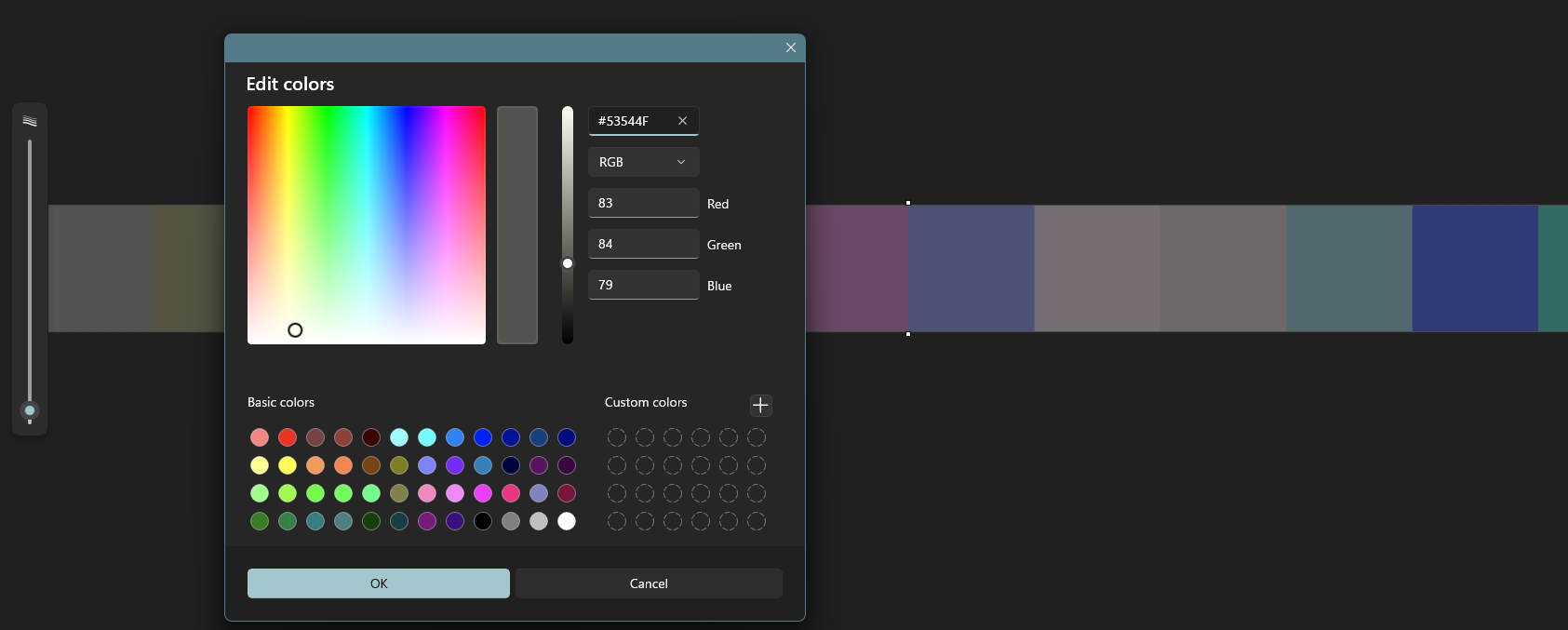Click the gray color preview bar

click(517, 225)
